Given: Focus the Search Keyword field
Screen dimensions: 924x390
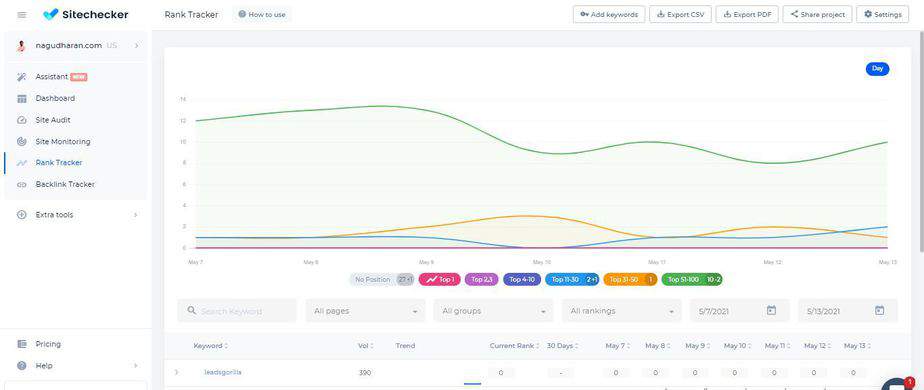Looking at the screenshot, I should [237, 311].
